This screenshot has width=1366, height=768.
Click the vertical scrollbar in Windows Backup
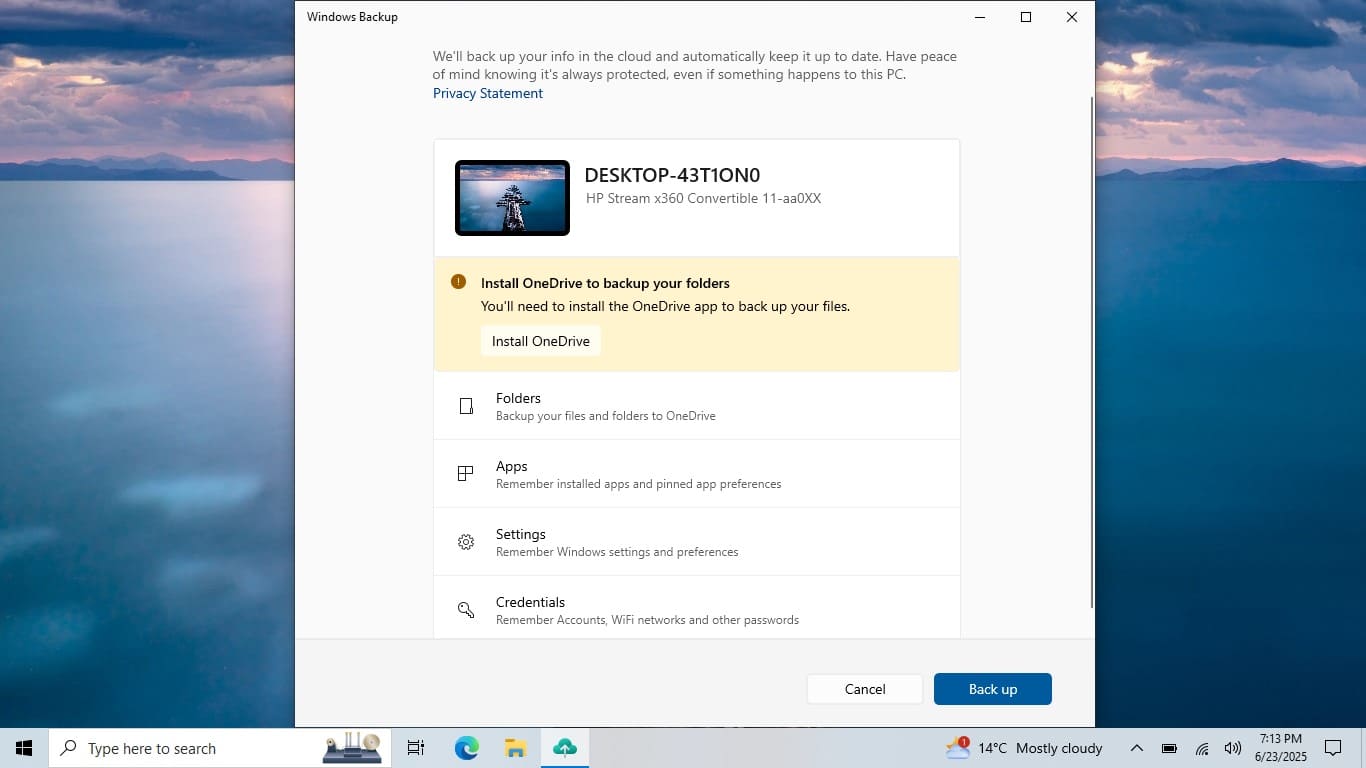1091,350
